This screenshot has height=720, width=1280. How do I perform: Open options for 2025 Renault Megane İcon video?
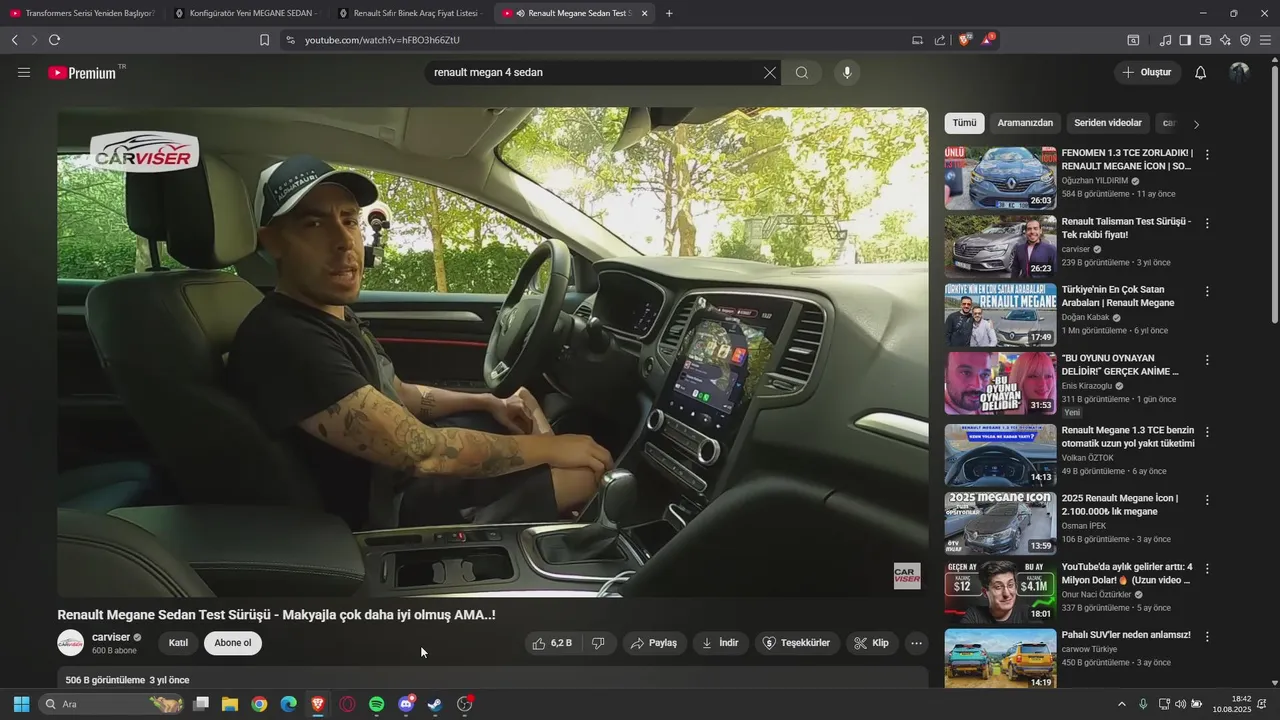point(1207,500)
